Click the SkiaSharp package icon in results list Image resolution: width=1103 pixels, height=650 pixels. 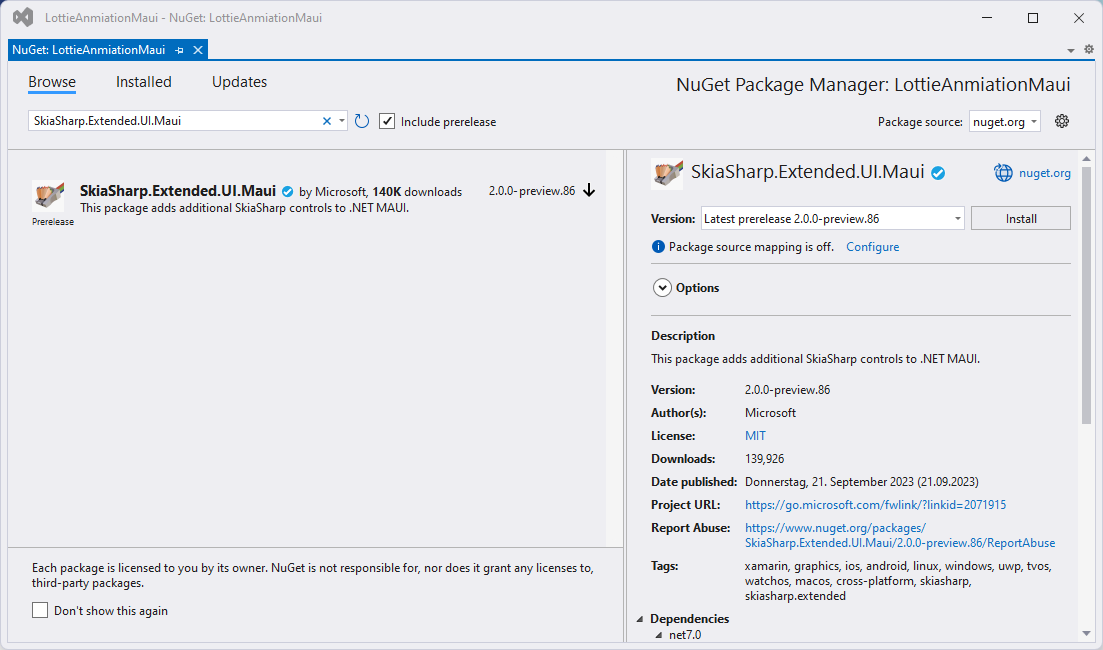48,196
